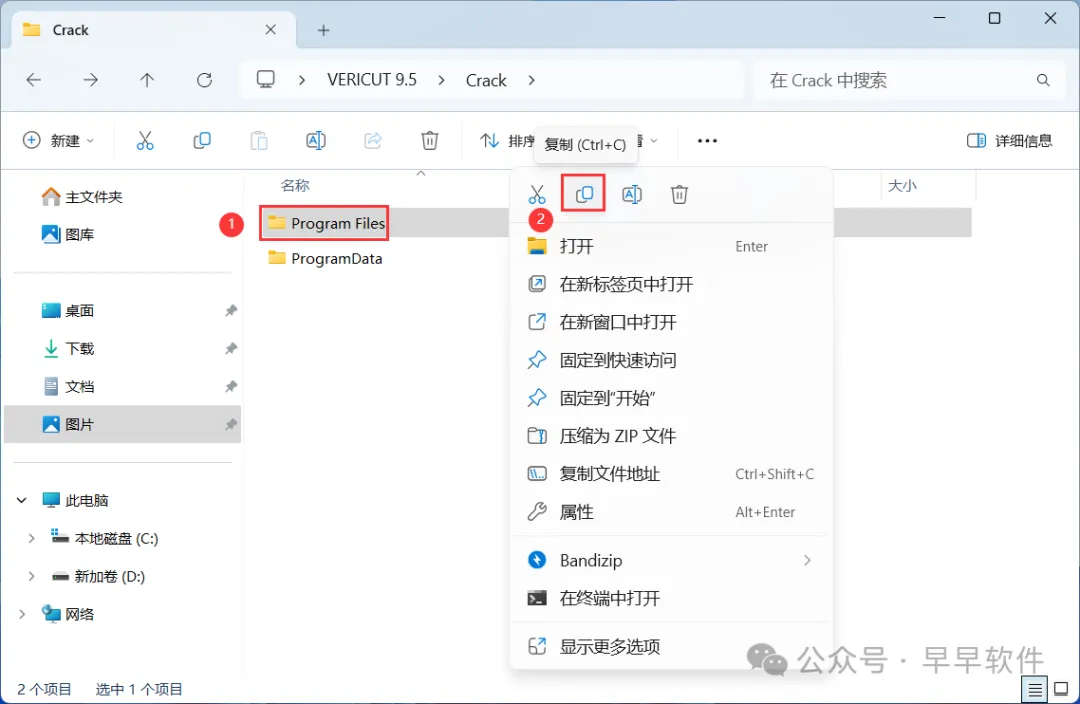This screenshot has height=704, width=1080.
Task: Click the Cut icon in the toolbar
Action: tap(145, 141)
